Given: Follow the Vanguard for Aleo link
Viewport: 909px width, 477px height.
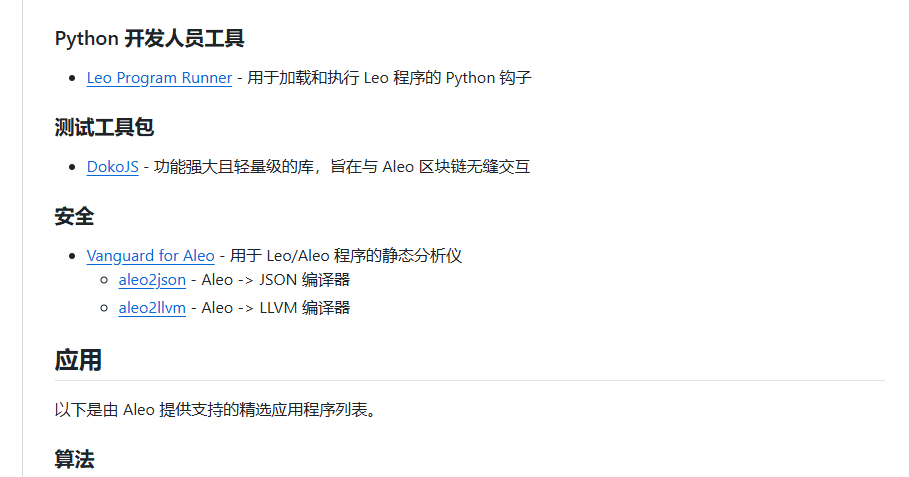Looking at the screenshot, I should [150, 256].
